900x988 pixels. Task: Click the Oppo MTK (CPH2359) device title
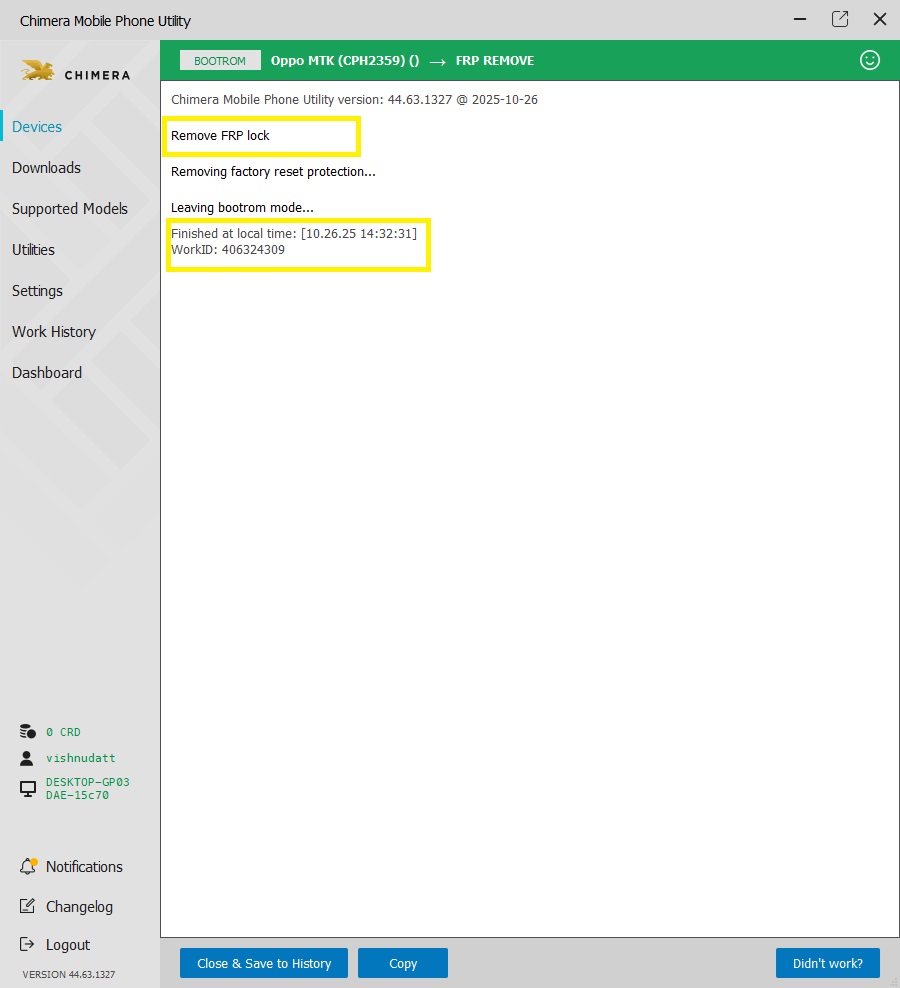click(345, 60)
